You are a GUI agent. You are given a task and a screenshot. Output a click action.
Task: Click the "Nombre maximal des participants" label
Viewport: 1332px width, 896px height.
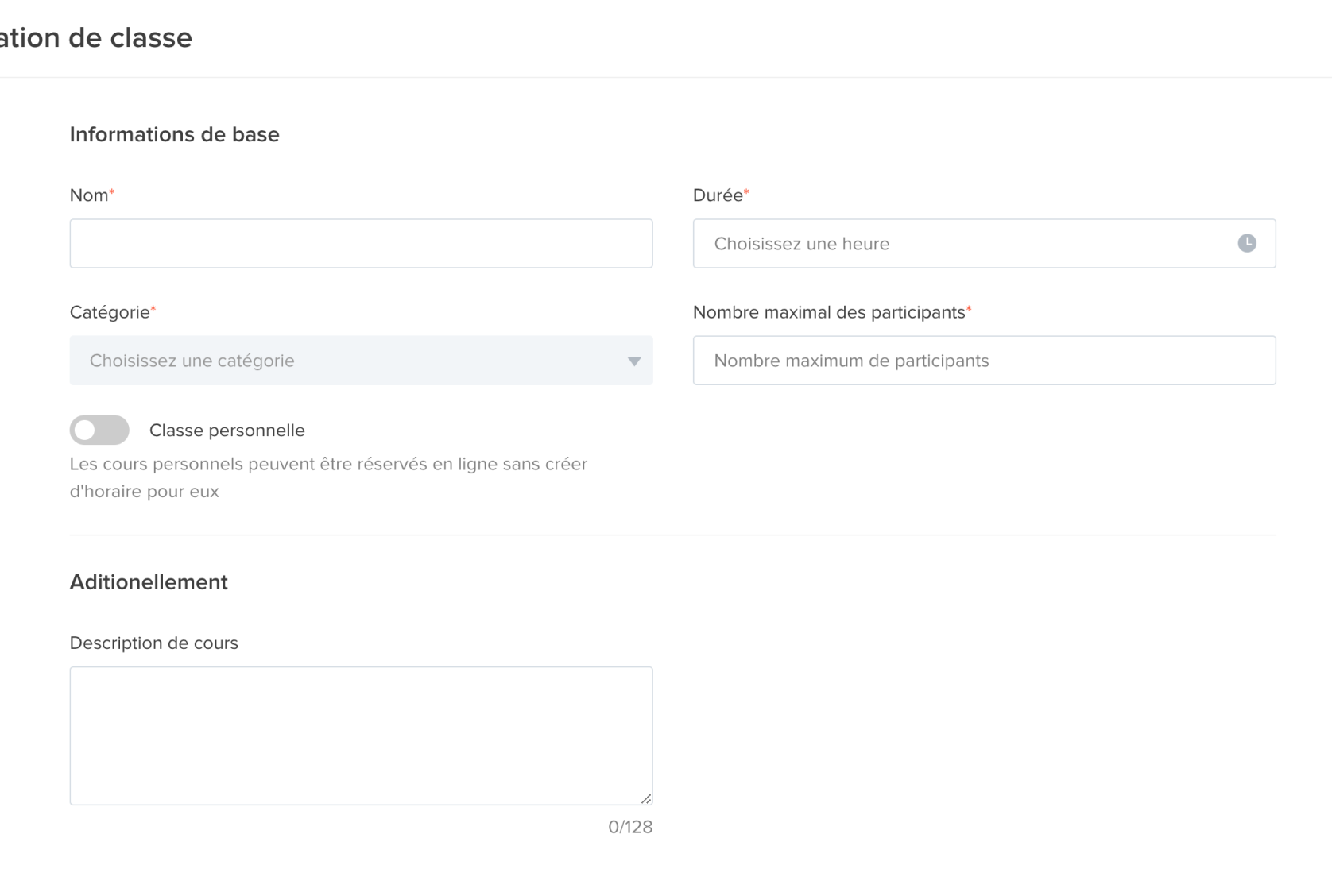click(829, 312)
